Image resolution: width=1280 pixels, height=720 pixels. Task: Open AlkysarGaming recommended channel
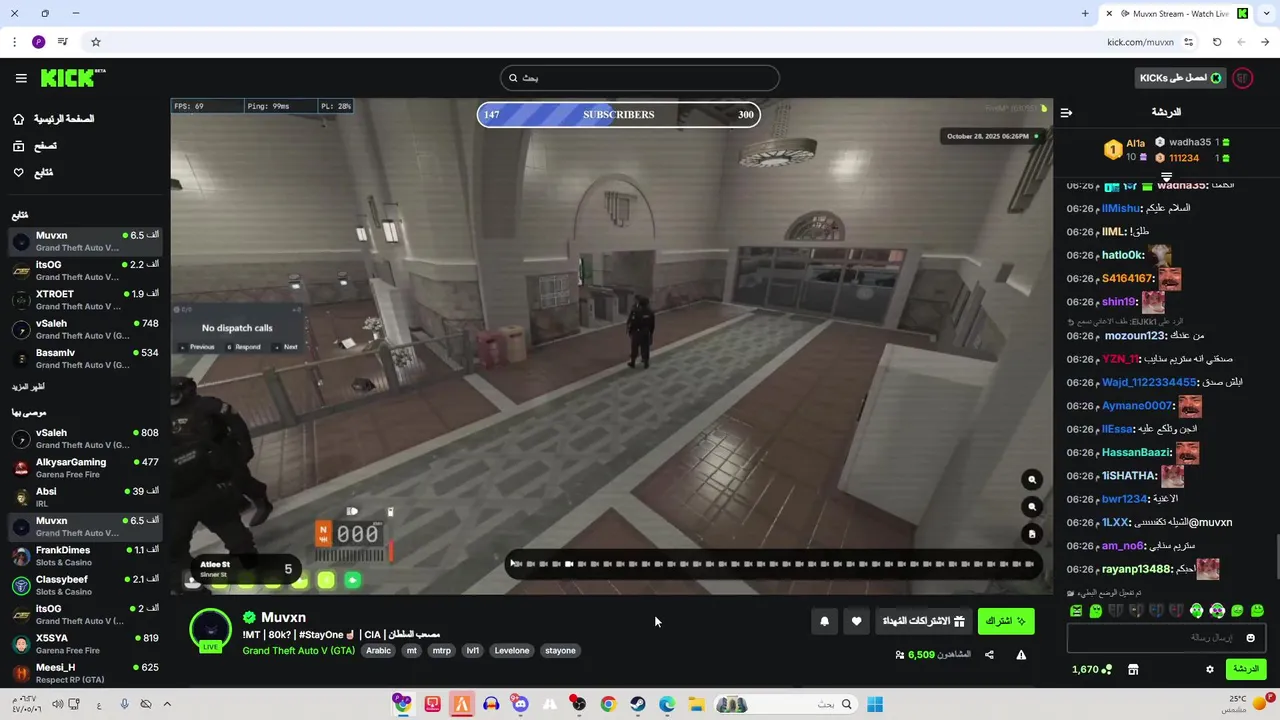point(84,468)
